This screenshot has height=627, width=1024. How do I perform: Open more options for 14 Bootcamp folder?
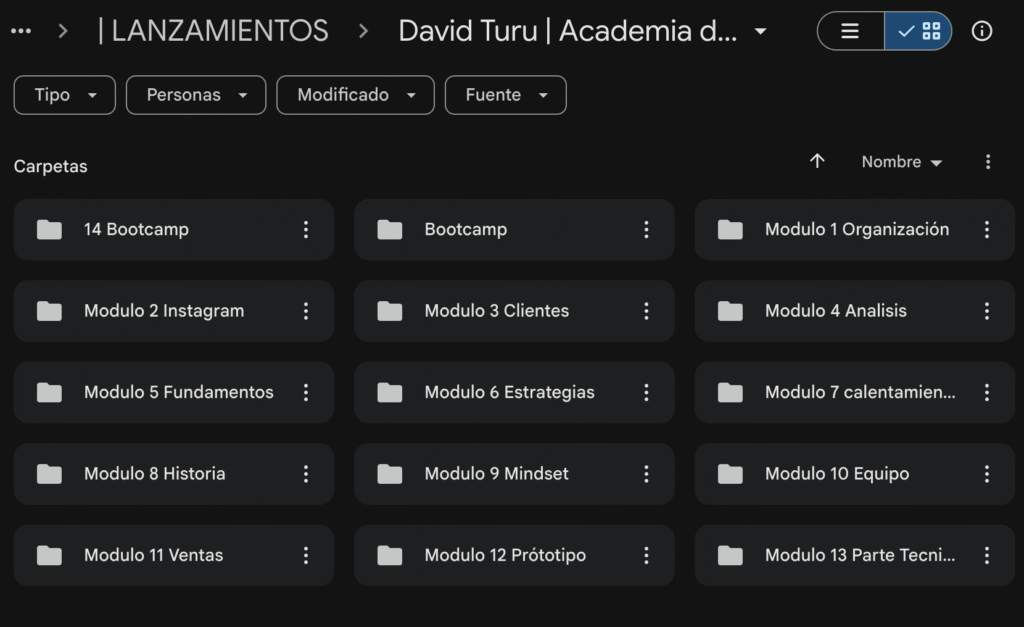306,229
